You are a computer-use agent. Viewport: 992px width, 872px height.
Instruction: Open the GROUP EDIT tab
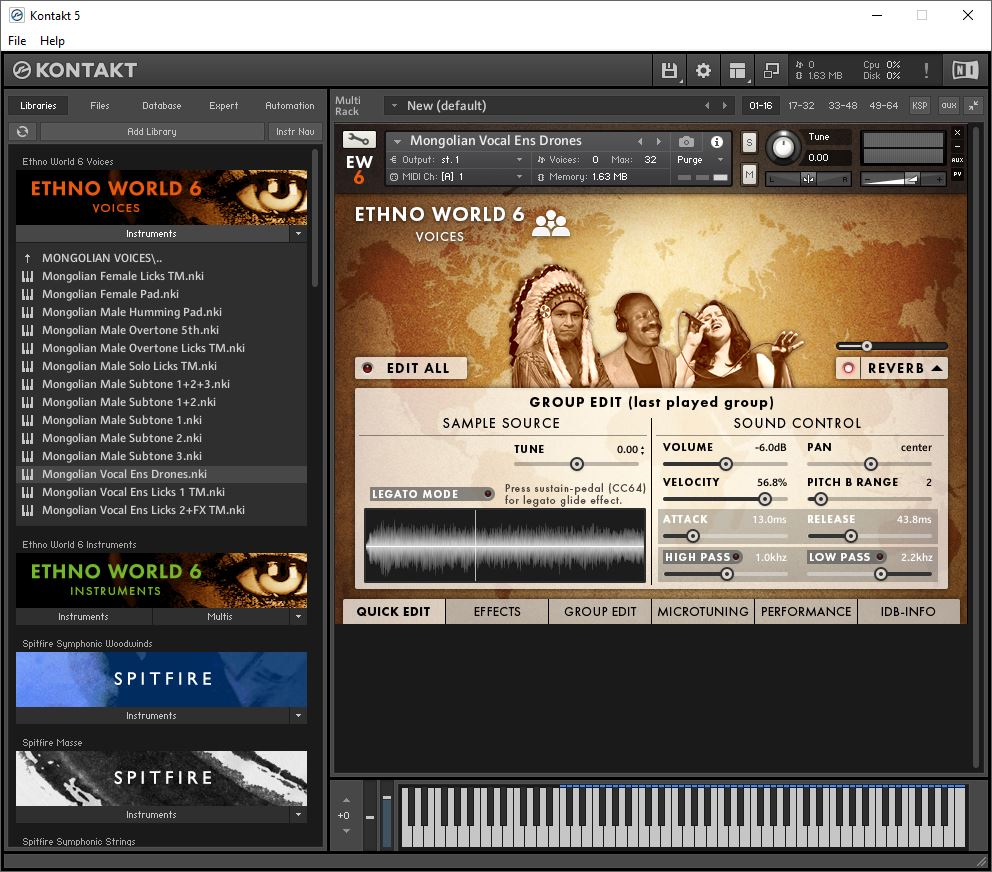(x=600, y=611)
